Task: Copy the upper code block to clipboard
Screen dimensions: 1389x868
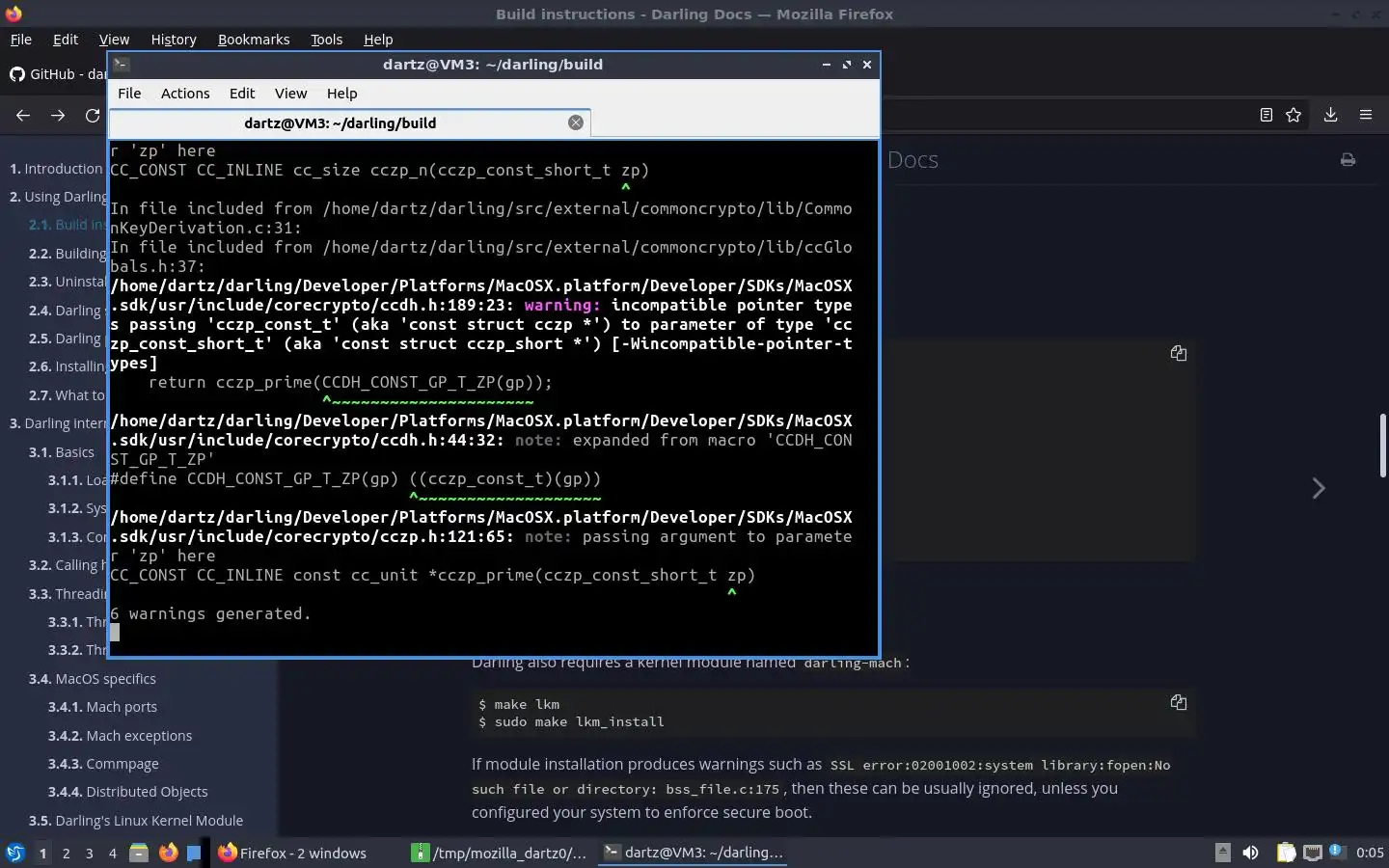Action: tap(1179, 353)
